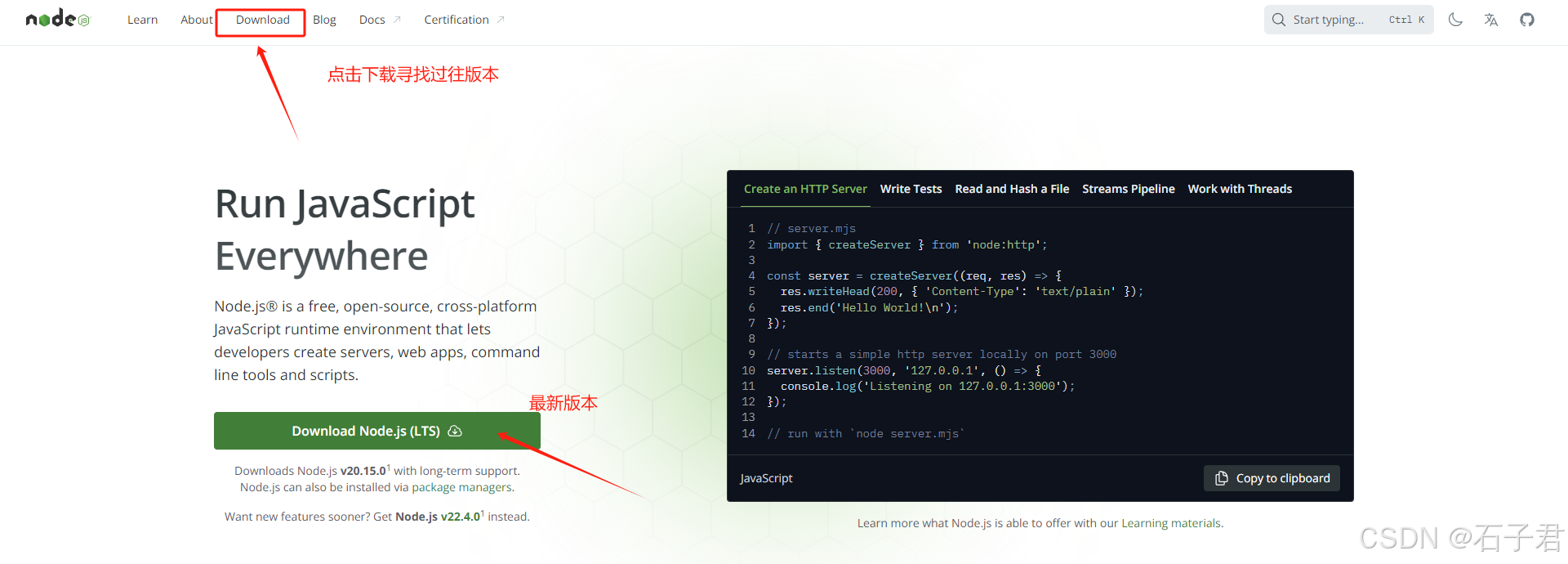This screenshot has height=564, width=1568.
Task: Switch to Read and Hash a File tab
Action: (1012, 189)
